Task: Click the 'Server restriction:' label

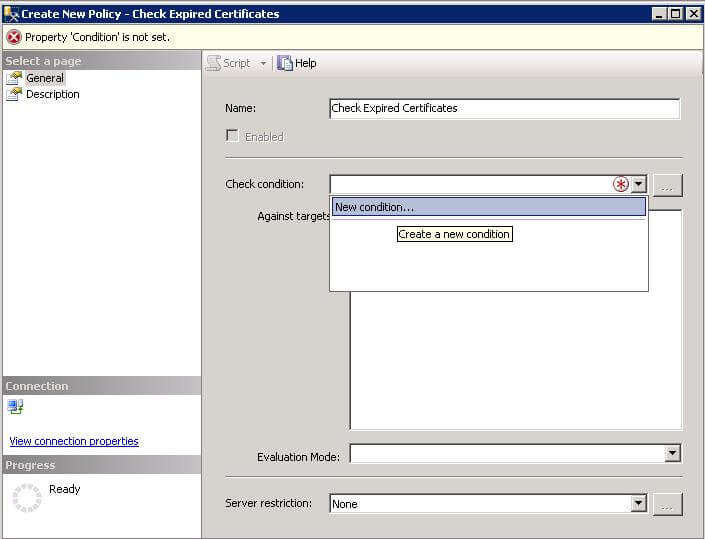Action: 268,503
